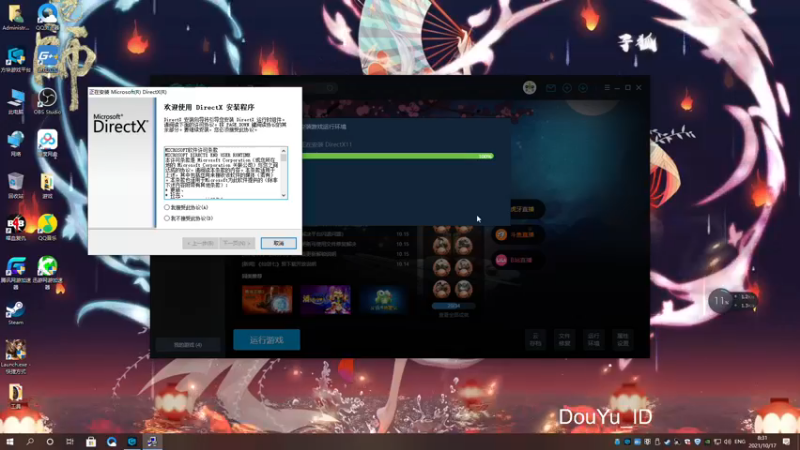
Task: Open the purple recommended game thumbnail
Action: pyautogui.click(x=326, y=299)
